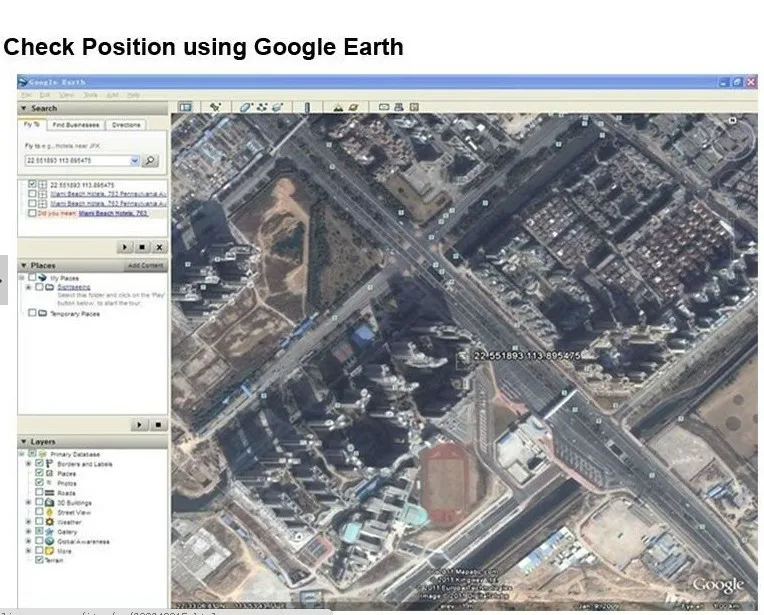764x615 pixels.
Task: Click the 3D Buildings layer icon
Action: click(49, 502)
